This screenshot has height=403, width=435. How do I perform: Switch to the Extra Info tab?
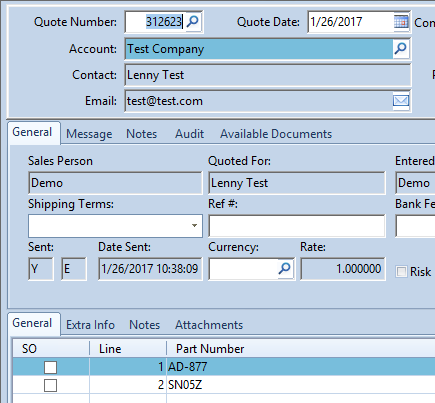click(x=90, y=325)
